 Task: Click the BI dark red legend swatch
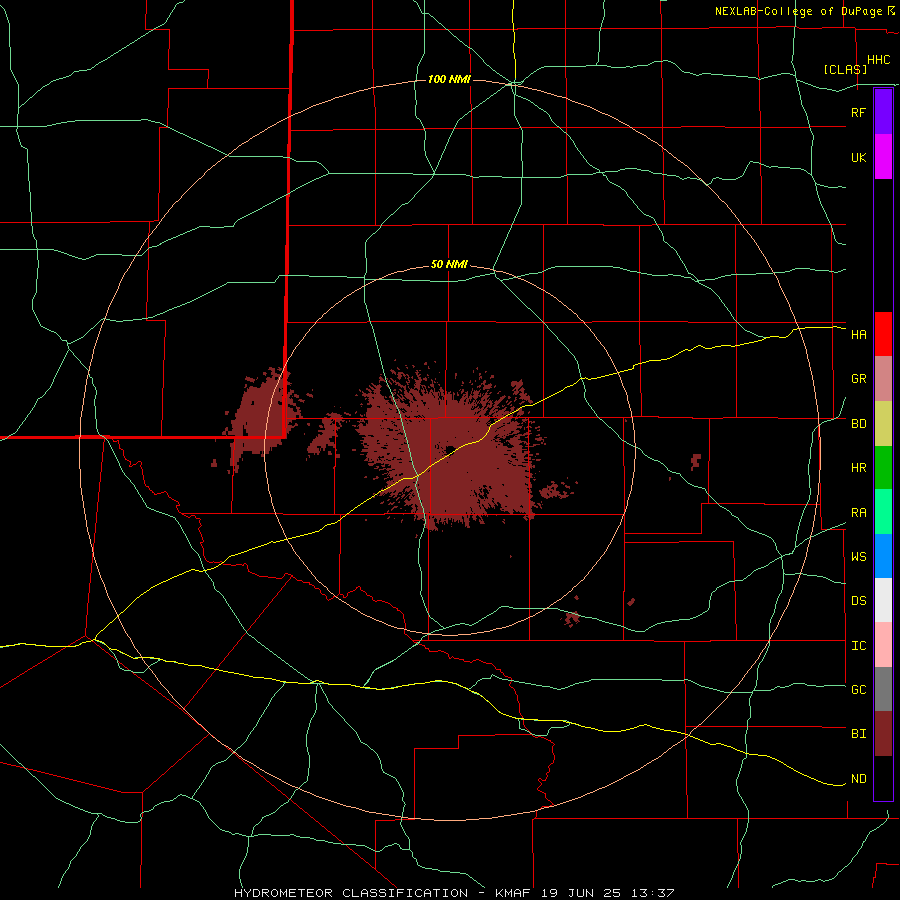883,734
